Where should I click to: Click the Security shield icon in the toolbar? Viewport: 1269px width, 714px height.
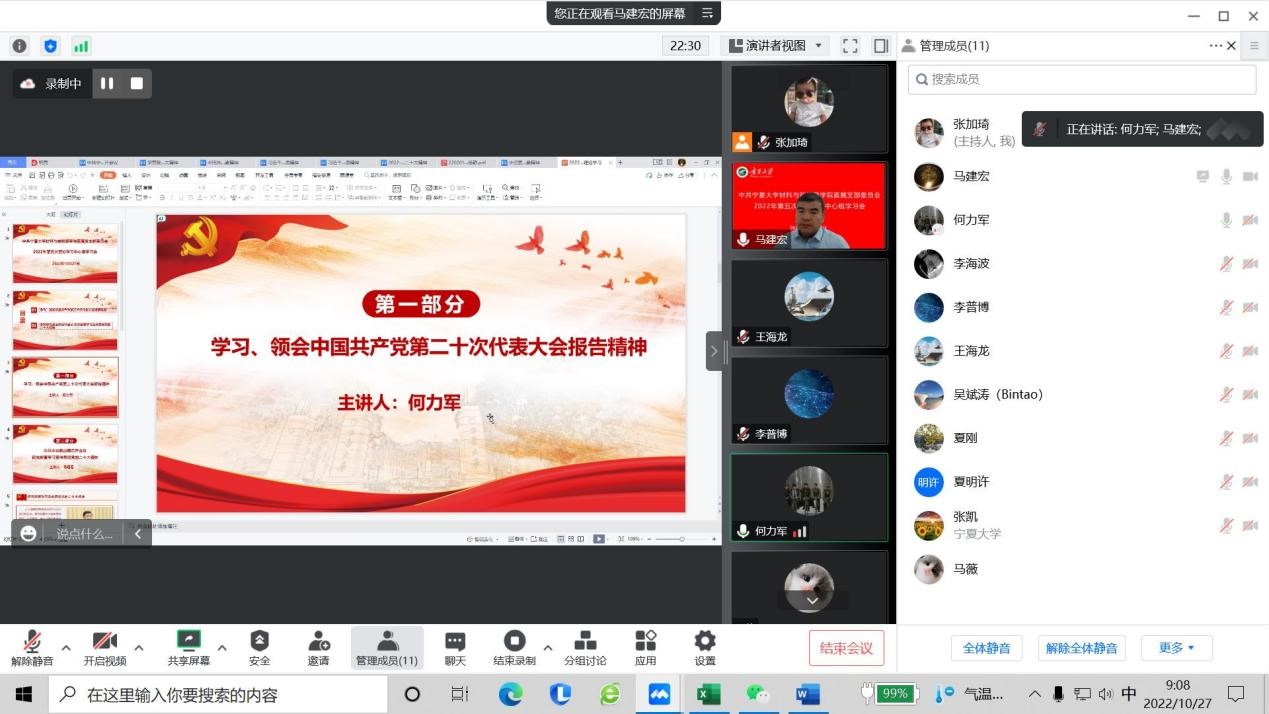click(259, 647)
